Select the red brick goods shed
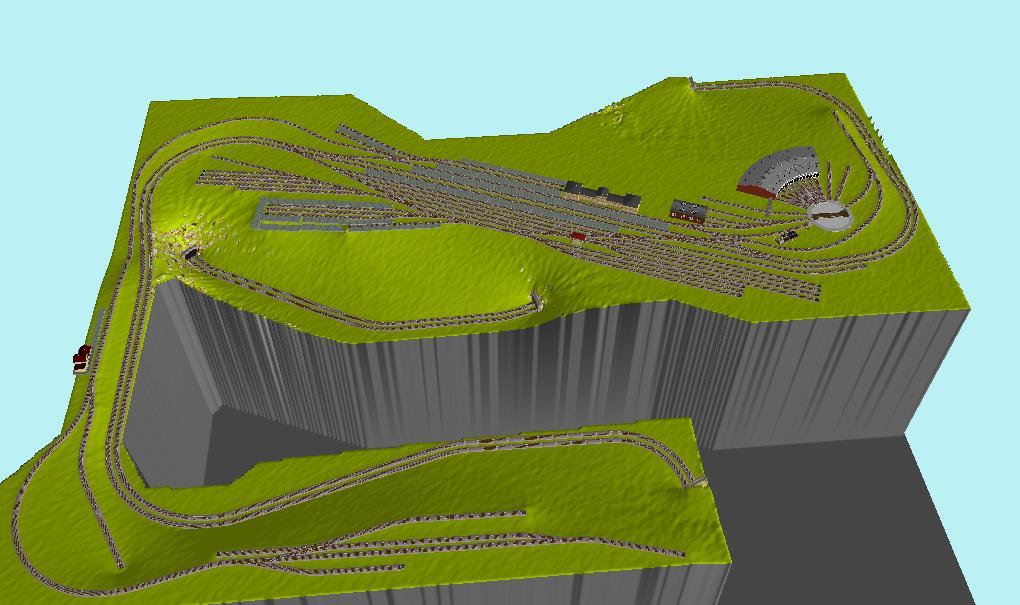The image size is (1020, 605). (688, 210)
